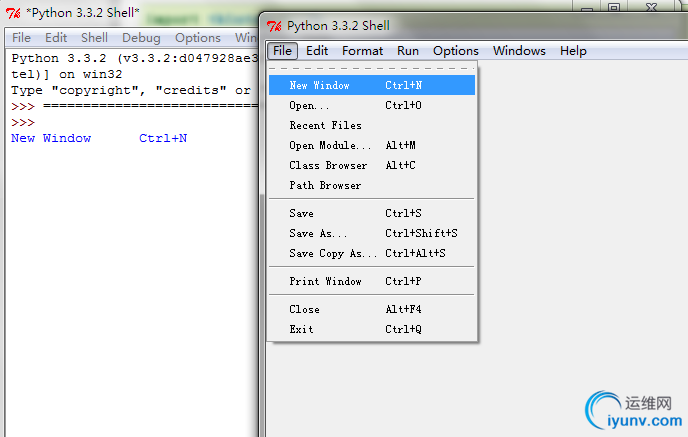The image size is (688, 437).
Task: Choose Save Copy As... from the File menu
Action: click(372, 253)
